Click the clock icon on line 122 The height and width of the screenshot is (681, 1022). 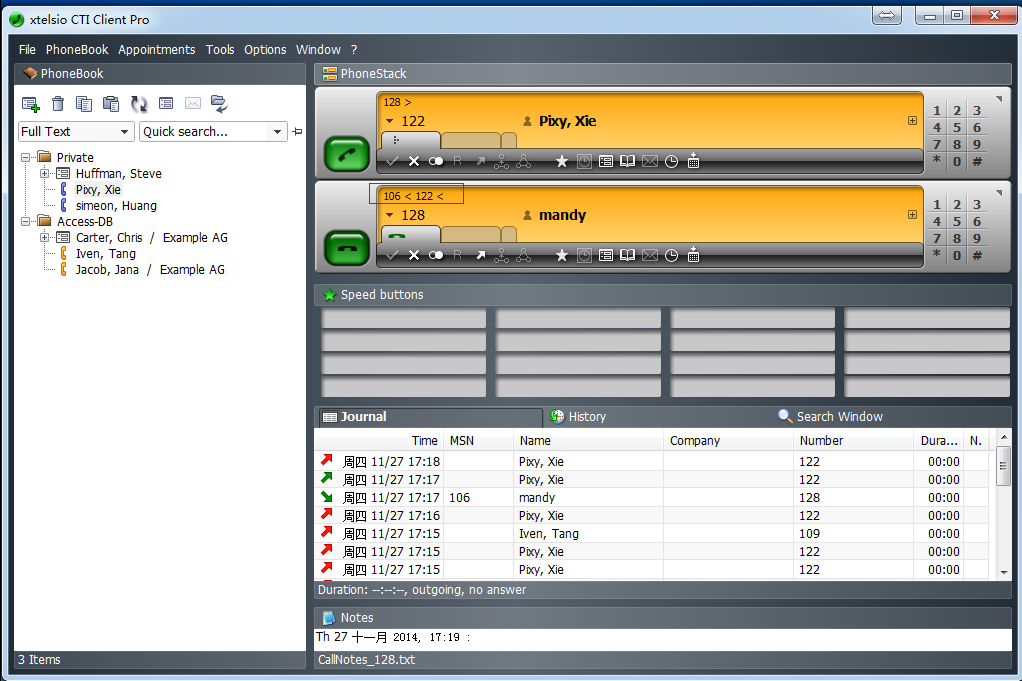pyautogui.click(x=671, y=161)
